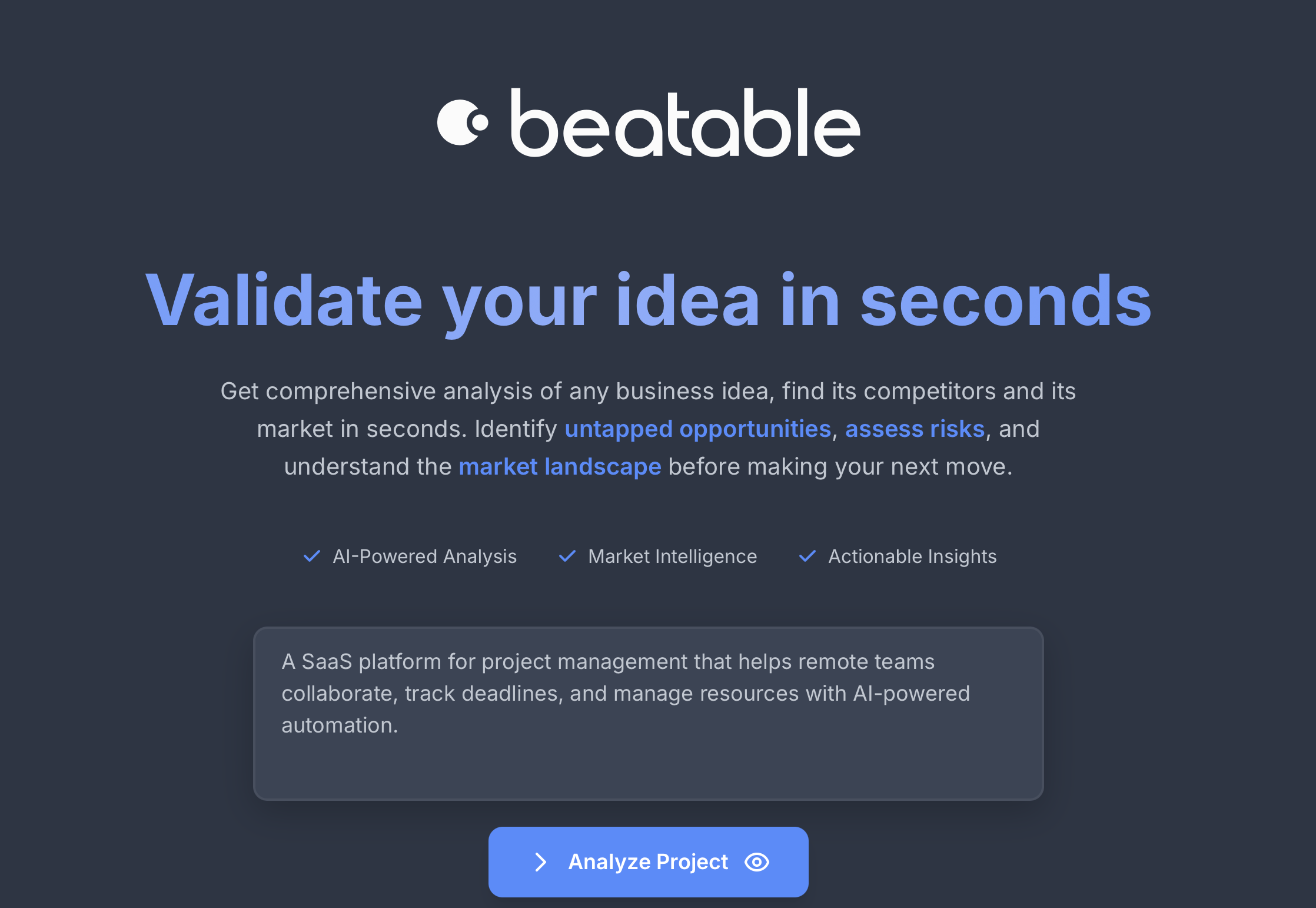1316x908 pixels.
Task: Click the chevron arrow inside Analyze Project button
Action: pyautogui.click(x=540, y=862)
